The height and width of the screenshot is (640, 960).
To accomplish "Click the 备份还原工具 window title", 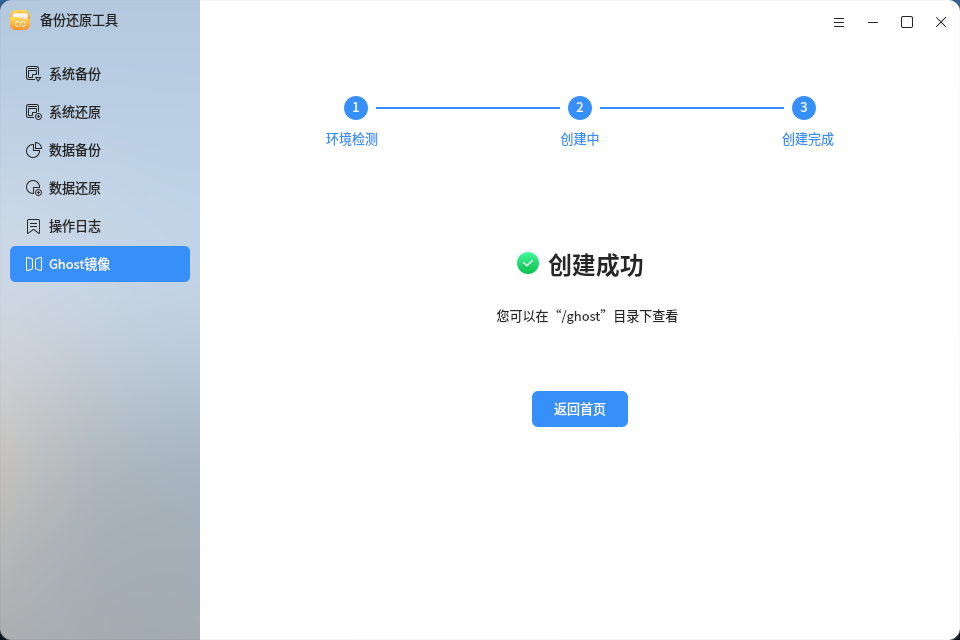I will [79, 20].
